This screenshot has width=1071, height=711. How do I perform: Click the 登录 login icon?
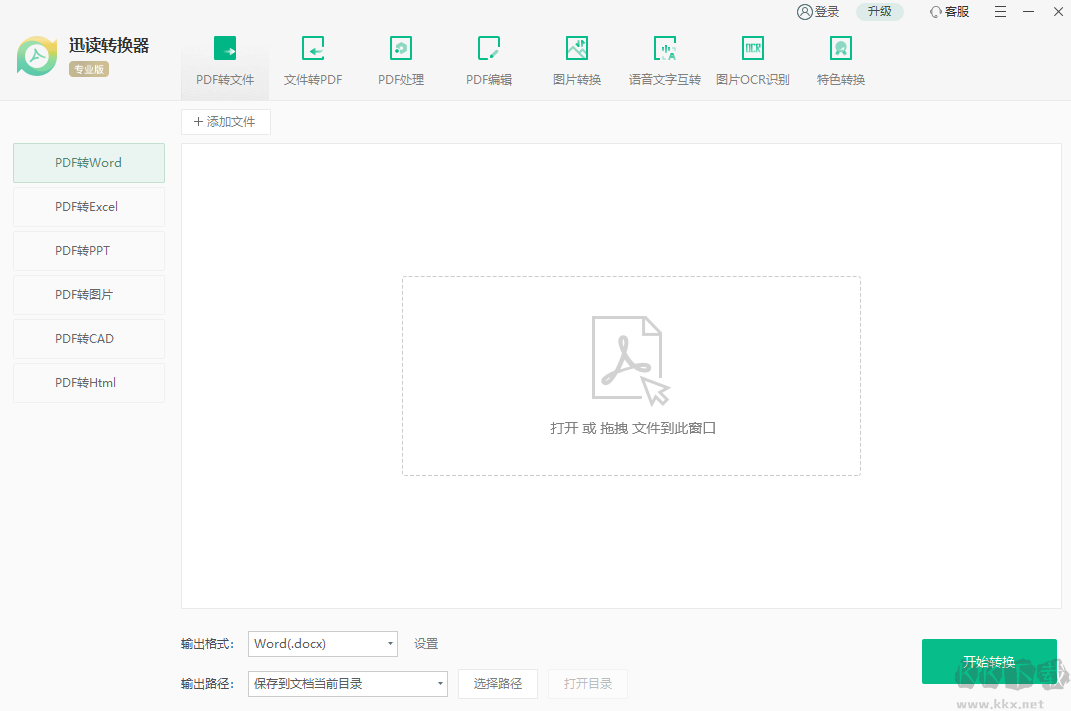[818, 12]
